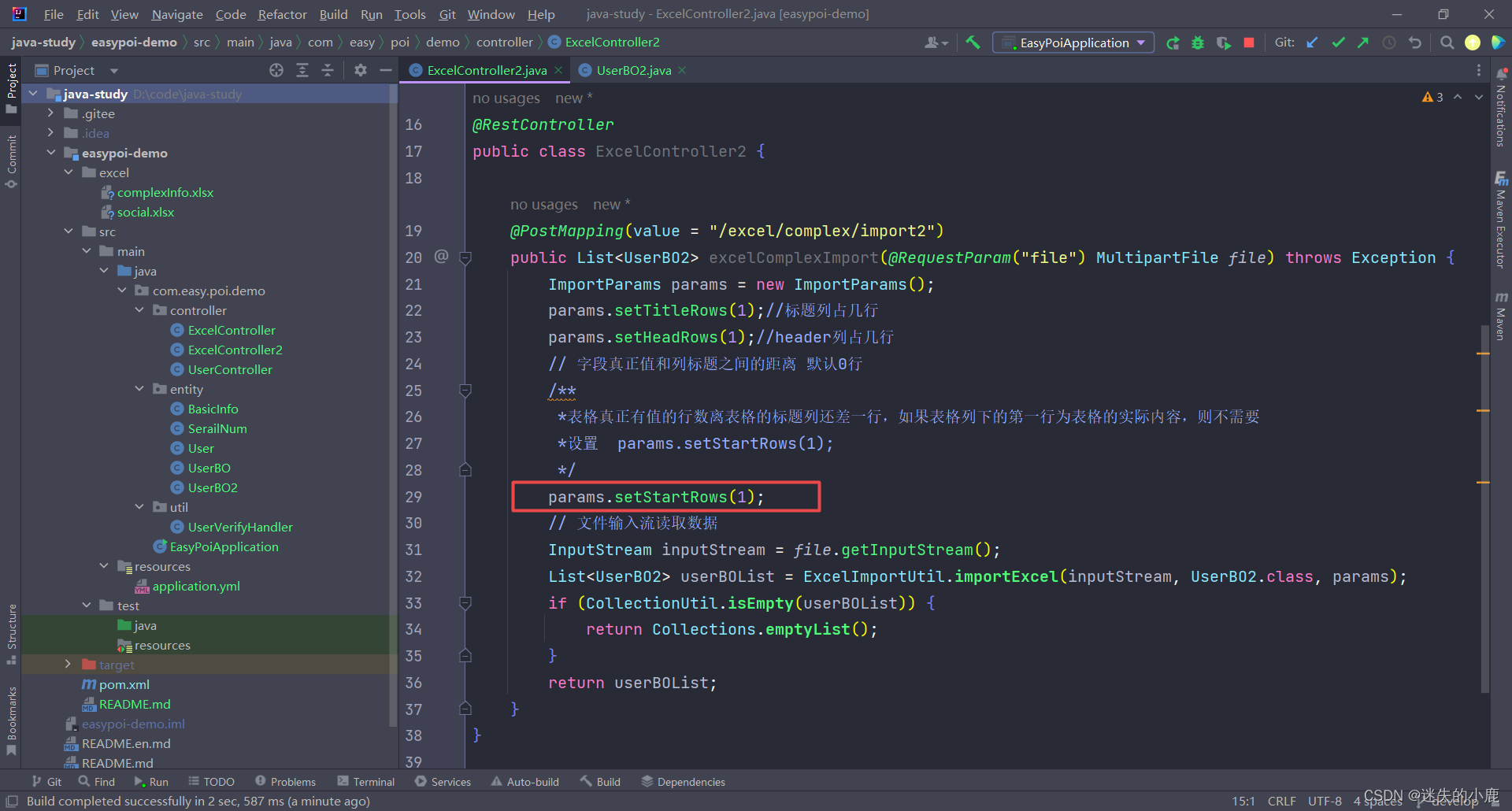Collapse the controller package
This screenshot has height=811, width=1512.
pos(139,310)
